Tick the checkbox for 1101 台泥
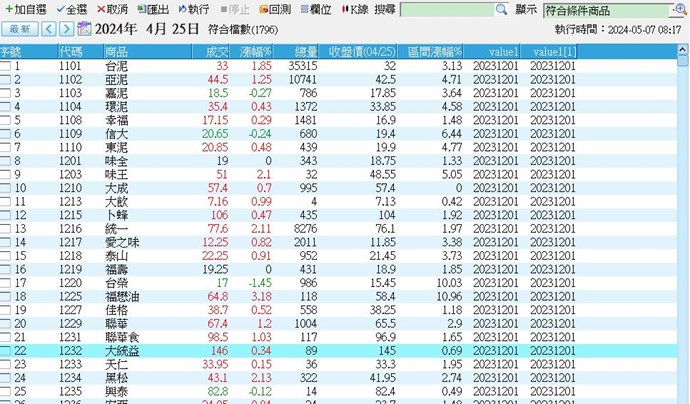690x404 pixels. (6, 65)
